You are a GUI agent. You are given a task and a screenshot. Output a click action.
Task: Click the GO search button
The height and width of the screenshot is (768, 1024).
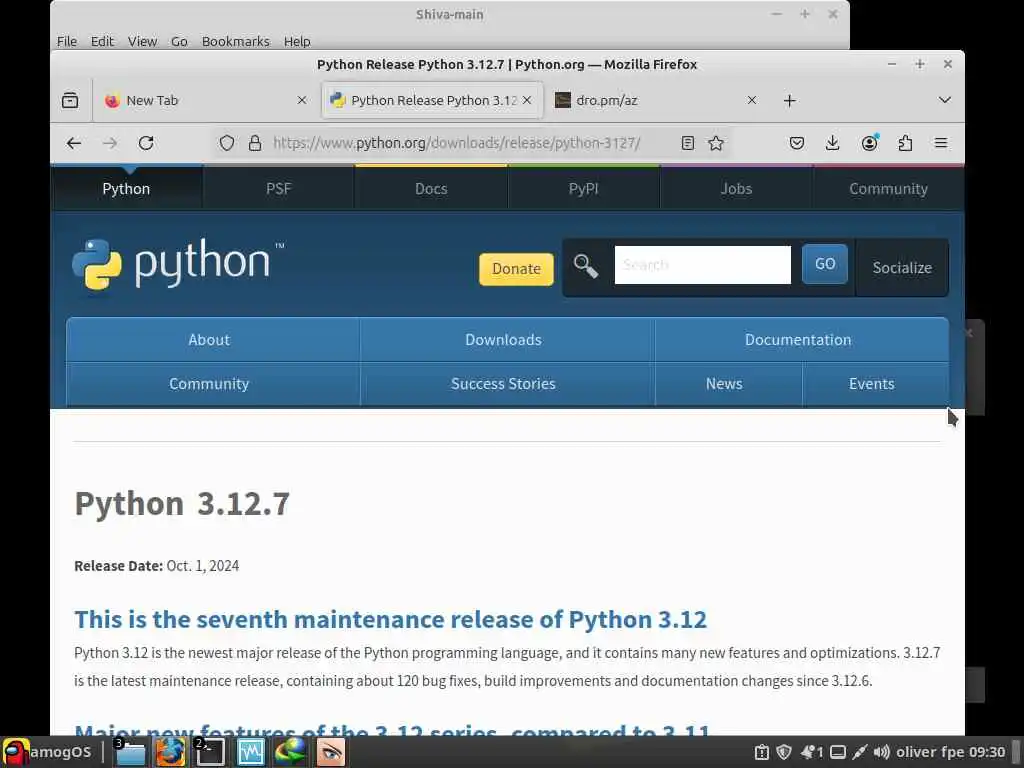point(825,264)
